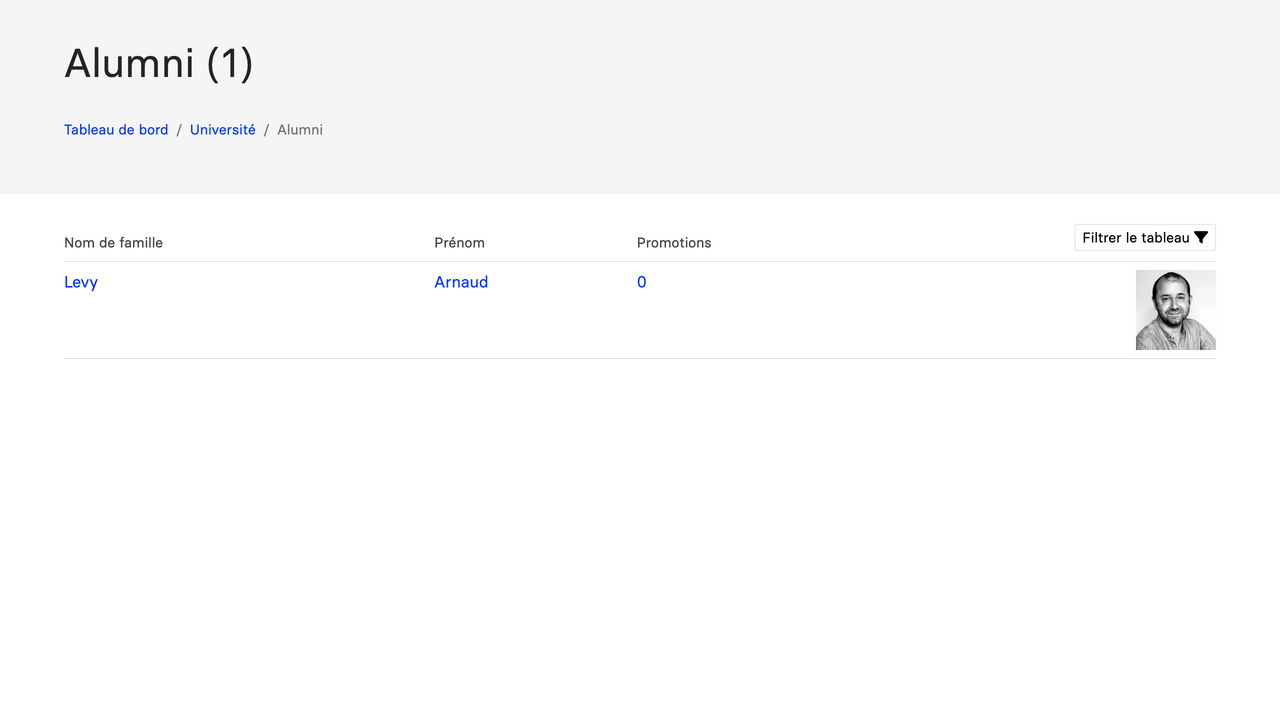Open the Levy family name link
1280x720 pixels.
coord(81,282)
